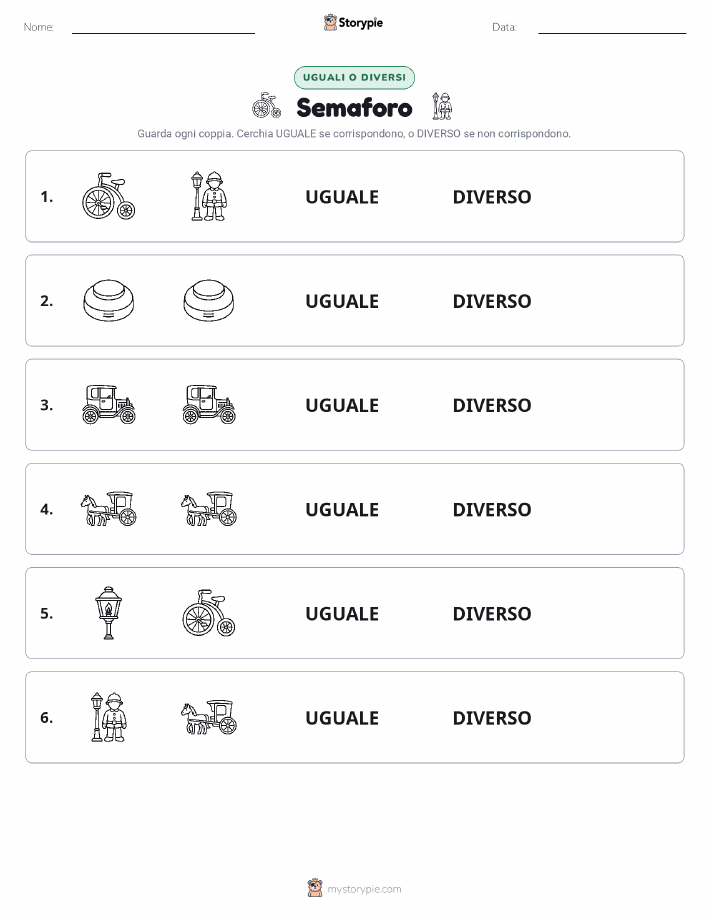The image size is (709, 917).
Task: Click the UGUALI O DIVERSI badge
Action: [x=354, y=77]
